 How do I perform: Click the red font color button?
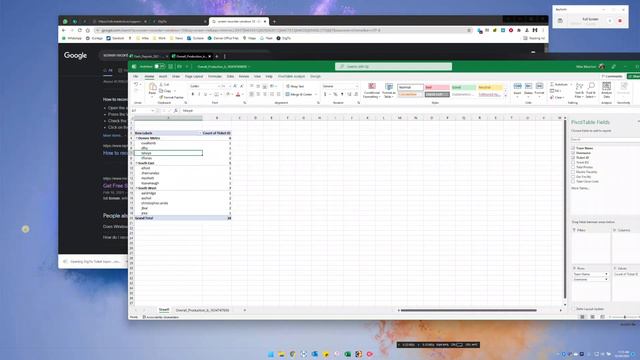click(x=238, y=94)
